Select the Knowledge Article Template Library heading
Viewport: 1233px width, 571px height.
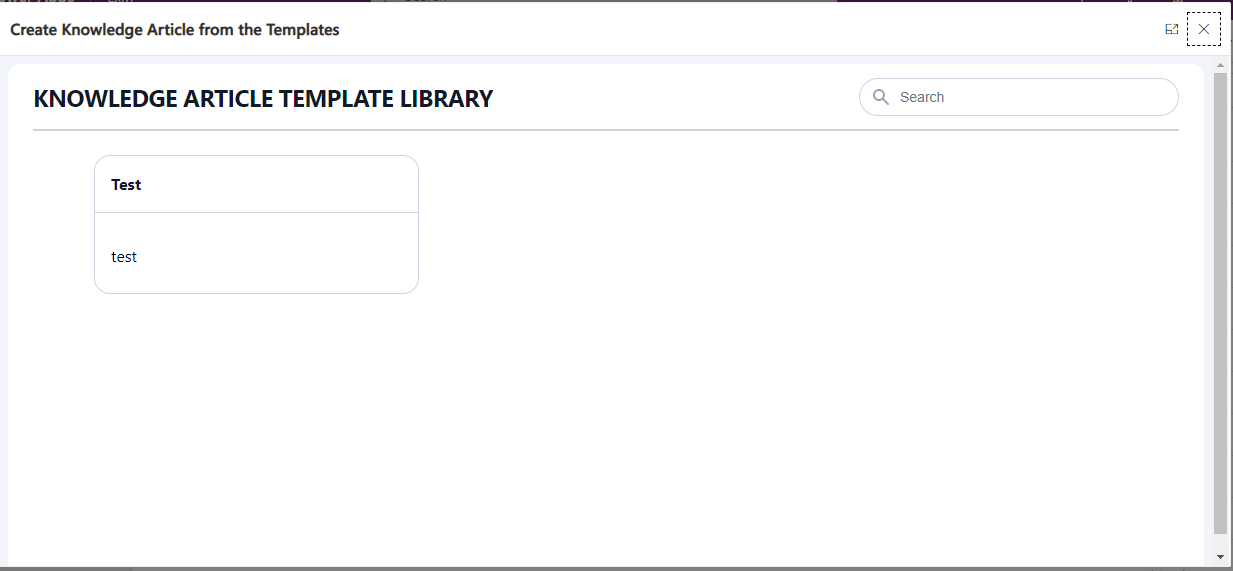coord(263,99)
